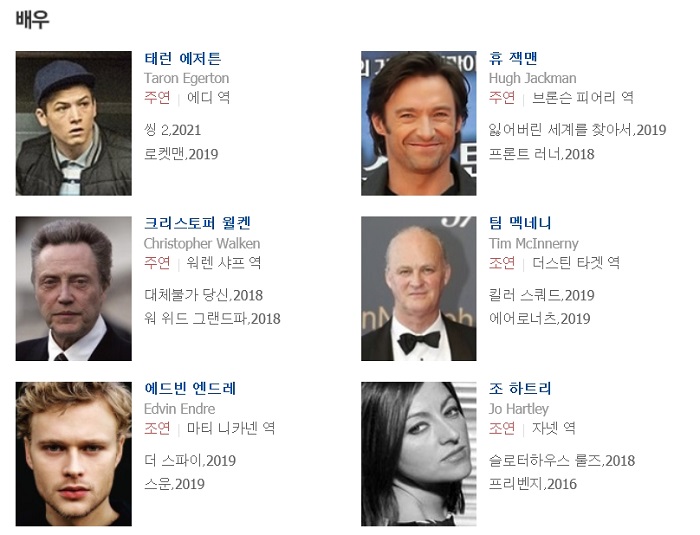Click the actor name 에드빈 엔드레

click(x=190, y=389)
